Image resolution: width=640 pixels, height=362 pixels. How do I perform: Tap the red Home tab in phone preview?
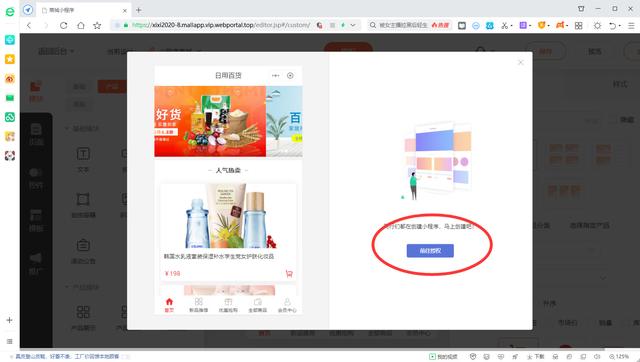[169, 305]
